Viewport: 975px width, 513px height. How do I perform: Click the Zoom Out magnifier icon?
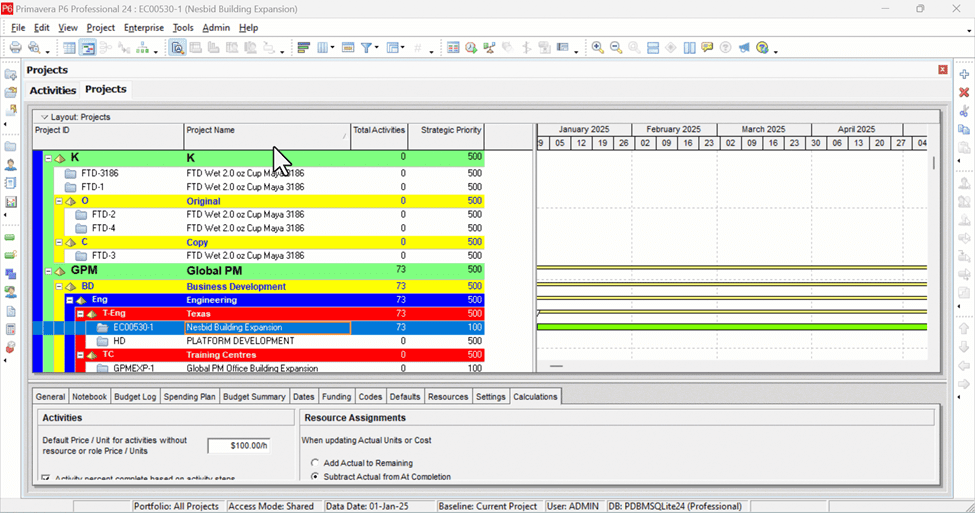click(616, 48)
